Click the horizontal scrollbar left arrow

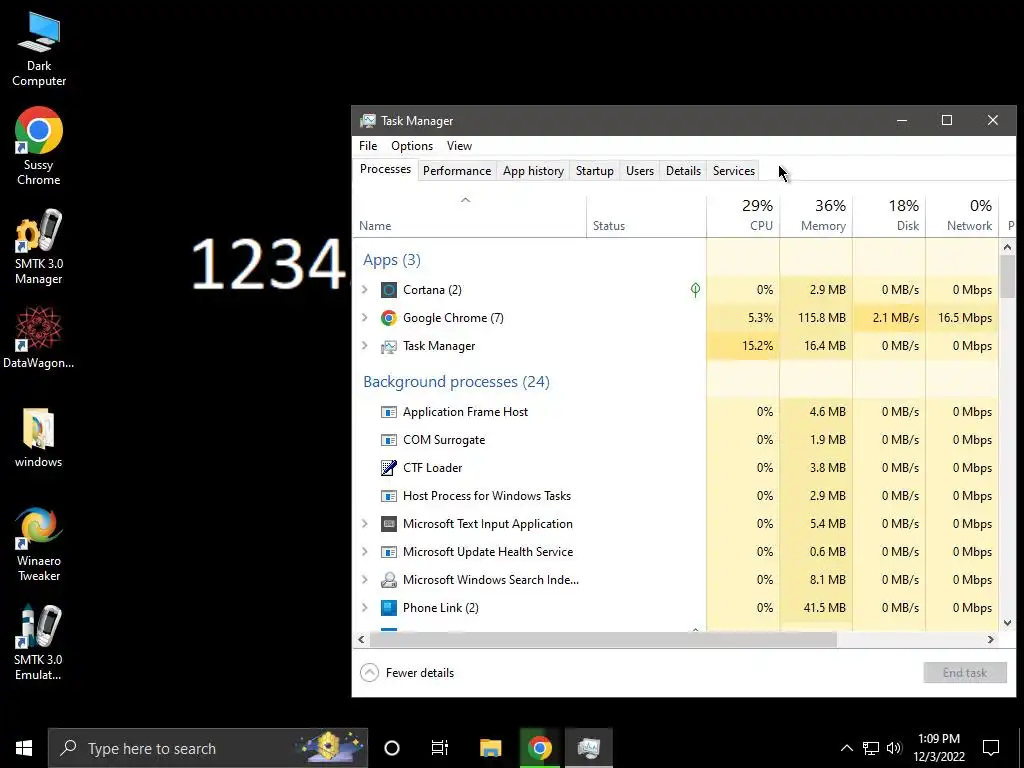pyautogui.click(x=361, y=639)
